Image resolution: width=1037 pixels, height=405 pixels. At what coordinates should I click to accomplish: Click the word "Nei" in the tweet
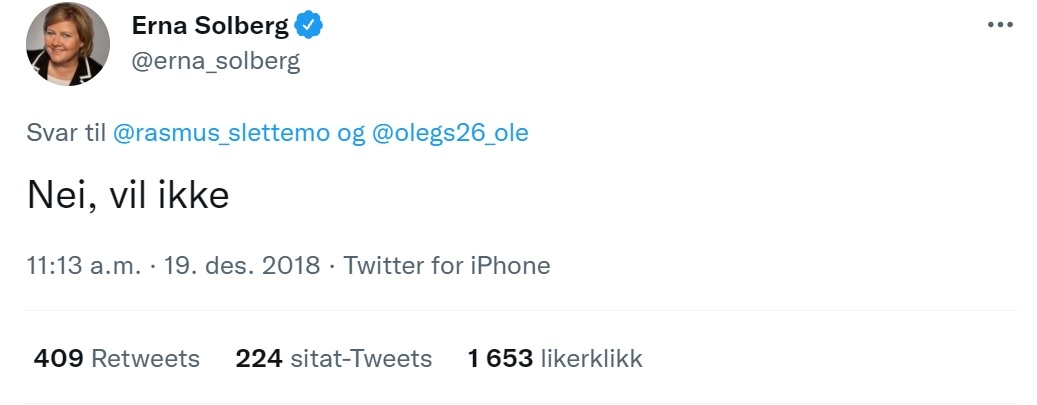point(56,195)
